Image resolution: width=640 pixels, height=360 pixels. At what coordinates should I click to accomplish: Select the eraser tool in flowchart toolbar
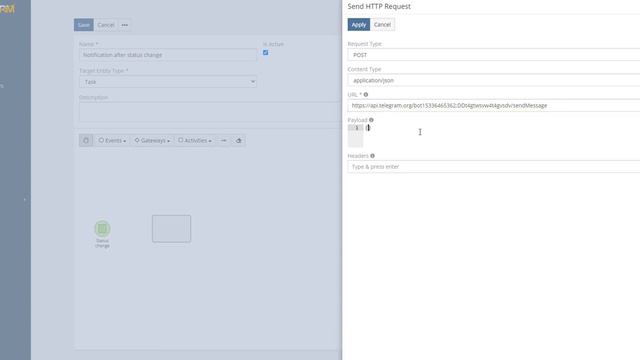coord(239,140)
